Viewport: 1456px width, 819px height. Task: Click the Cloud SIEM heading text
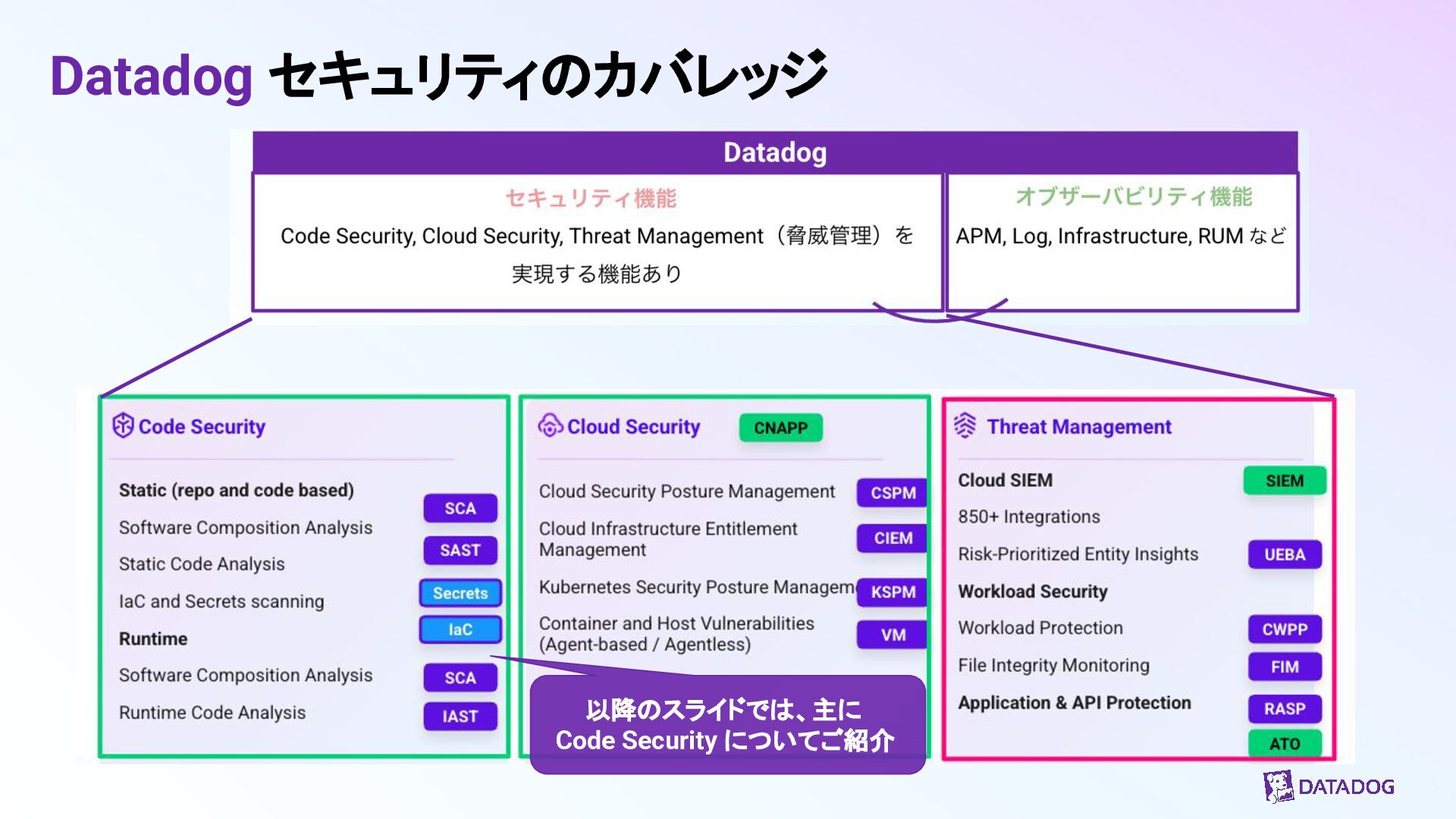point(1005,481)
